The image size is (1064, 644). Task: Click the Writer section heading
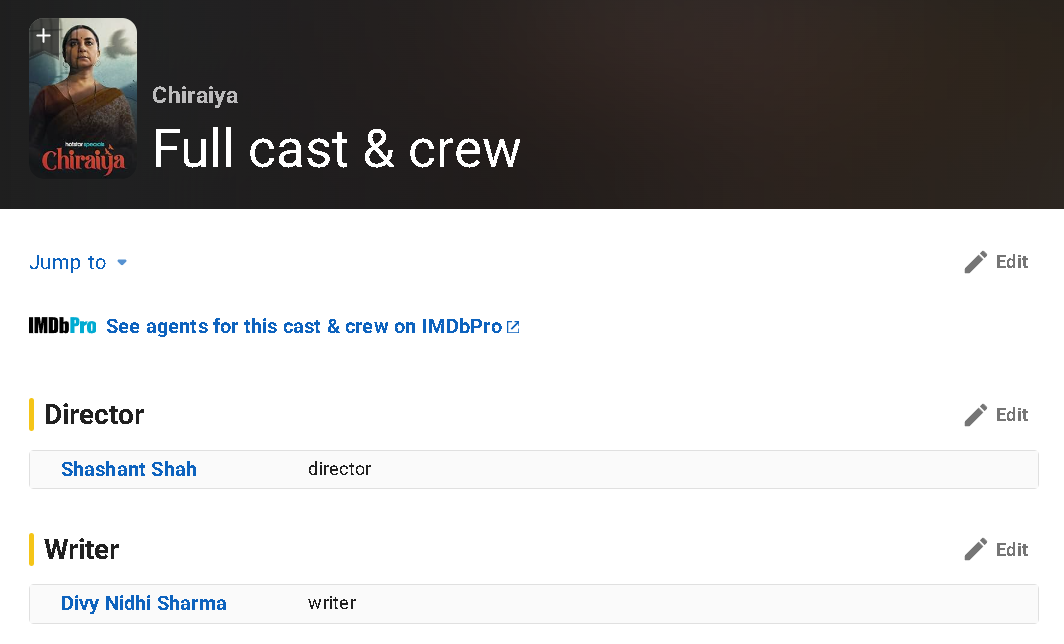tap(82, 550)
